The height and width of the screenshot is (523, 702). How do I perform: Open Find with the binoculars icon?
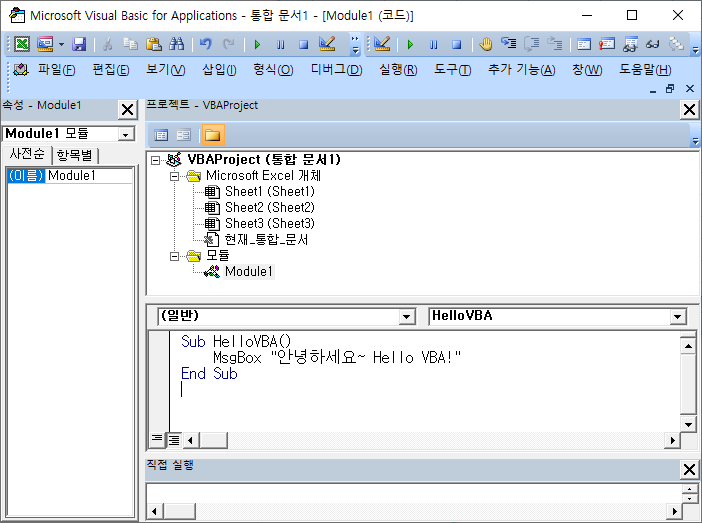coord(176,44)
